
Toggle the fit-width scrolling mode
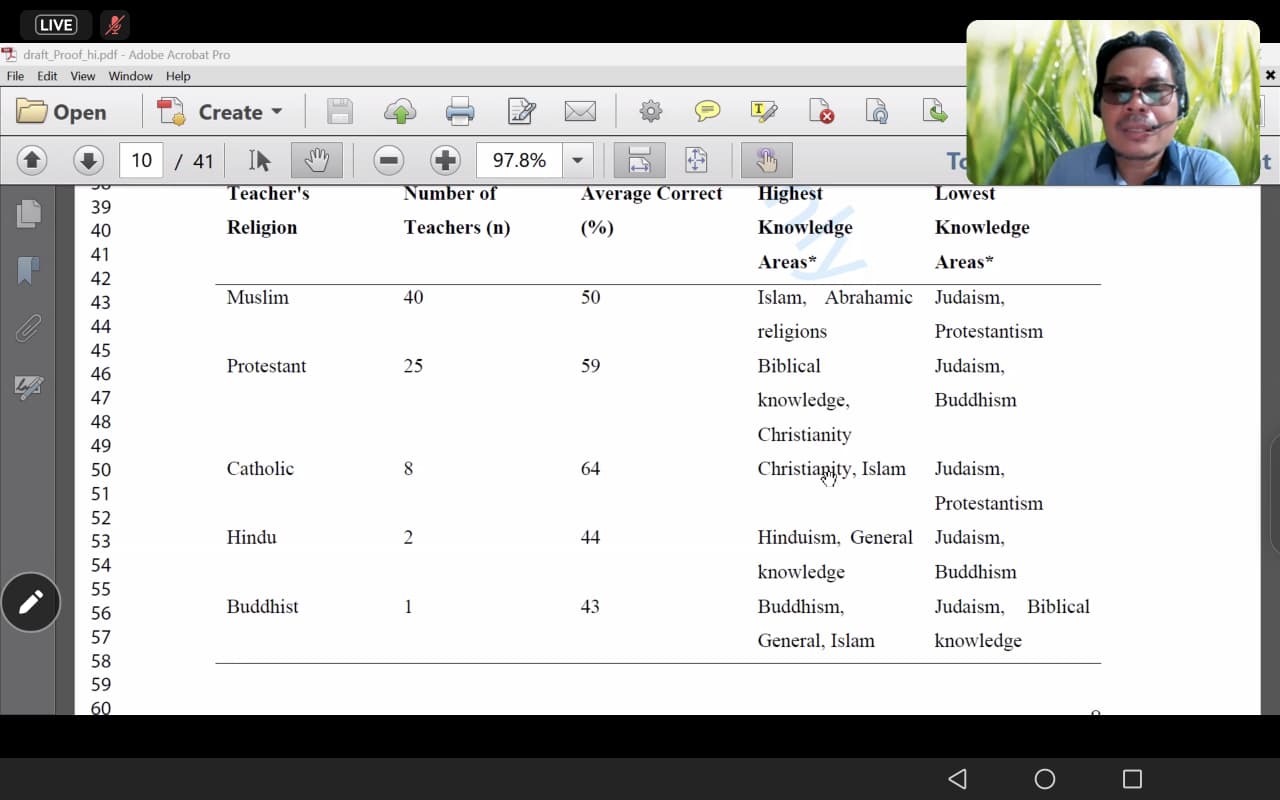click(x=639, y=160)
